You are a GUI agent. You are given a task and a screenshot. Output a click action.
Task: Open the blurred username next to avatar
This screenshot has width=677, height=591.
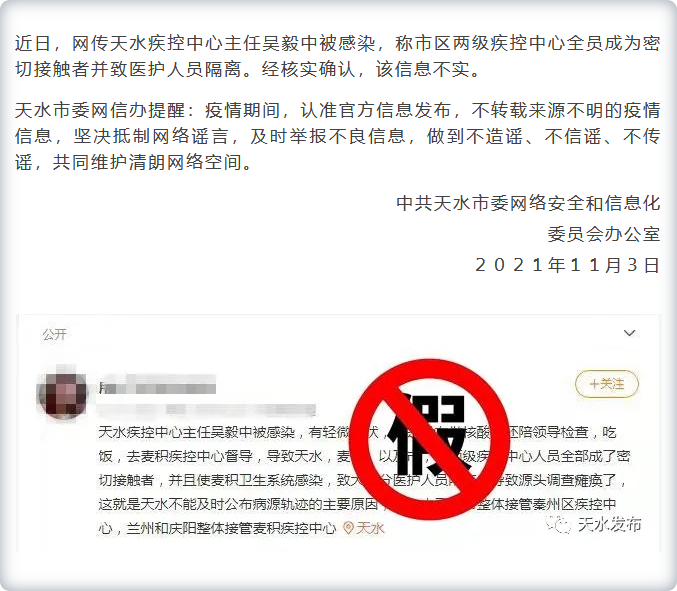[157, 385]
